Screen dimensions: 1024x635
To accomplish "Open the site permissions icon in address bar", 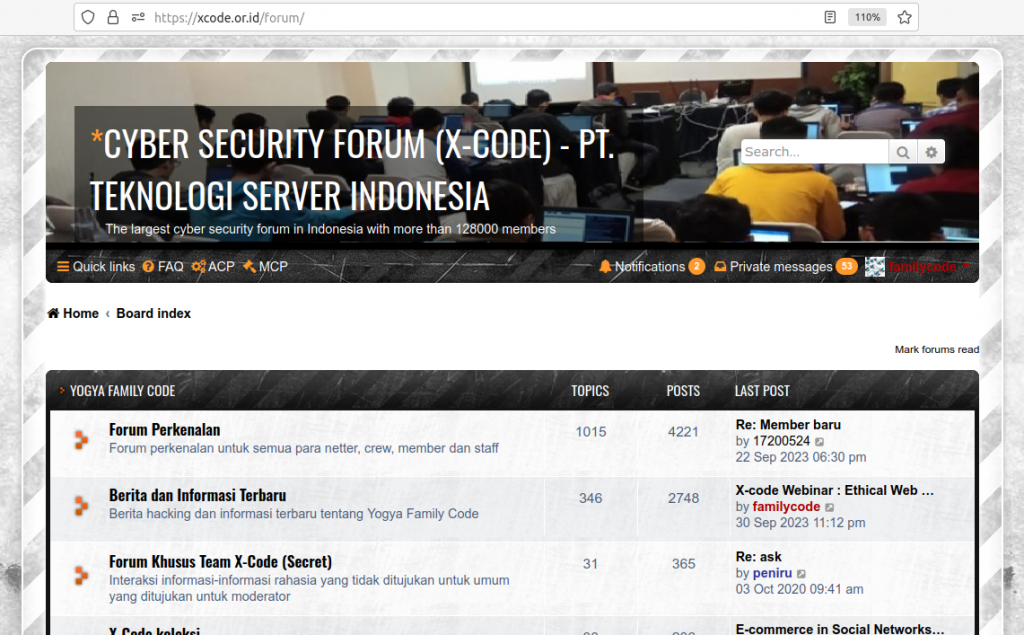I will click(x=138, y=18).
